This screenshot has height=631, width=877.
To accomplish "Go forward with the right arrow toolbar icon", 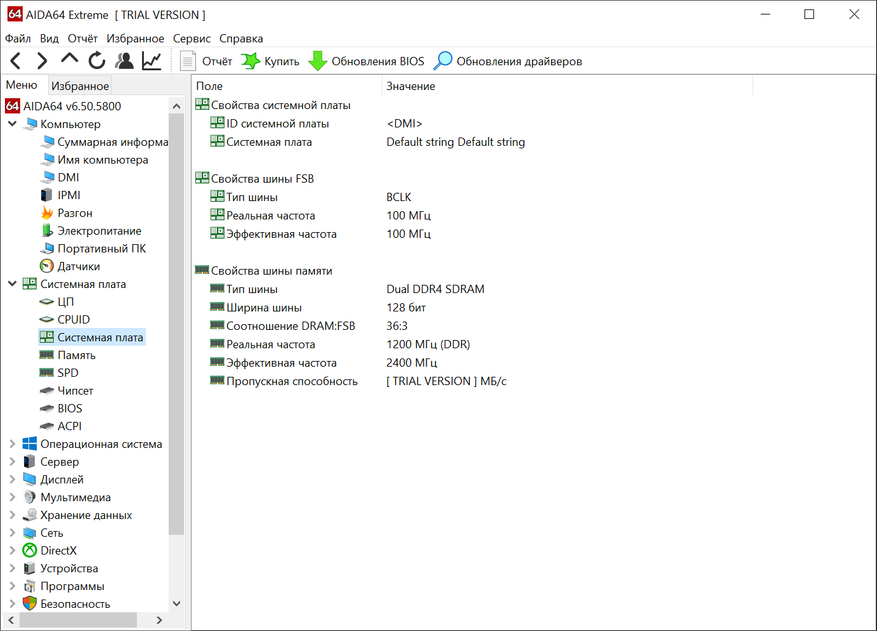I will point(43,60).
